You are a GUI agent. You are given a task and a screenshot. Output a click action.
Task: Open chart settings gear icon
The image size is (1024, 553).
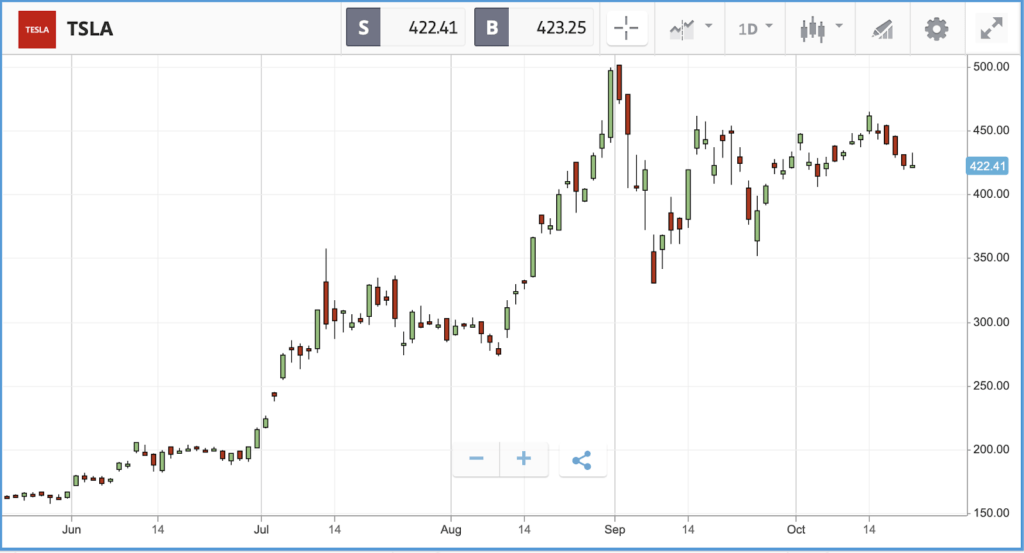coord(936,29)
